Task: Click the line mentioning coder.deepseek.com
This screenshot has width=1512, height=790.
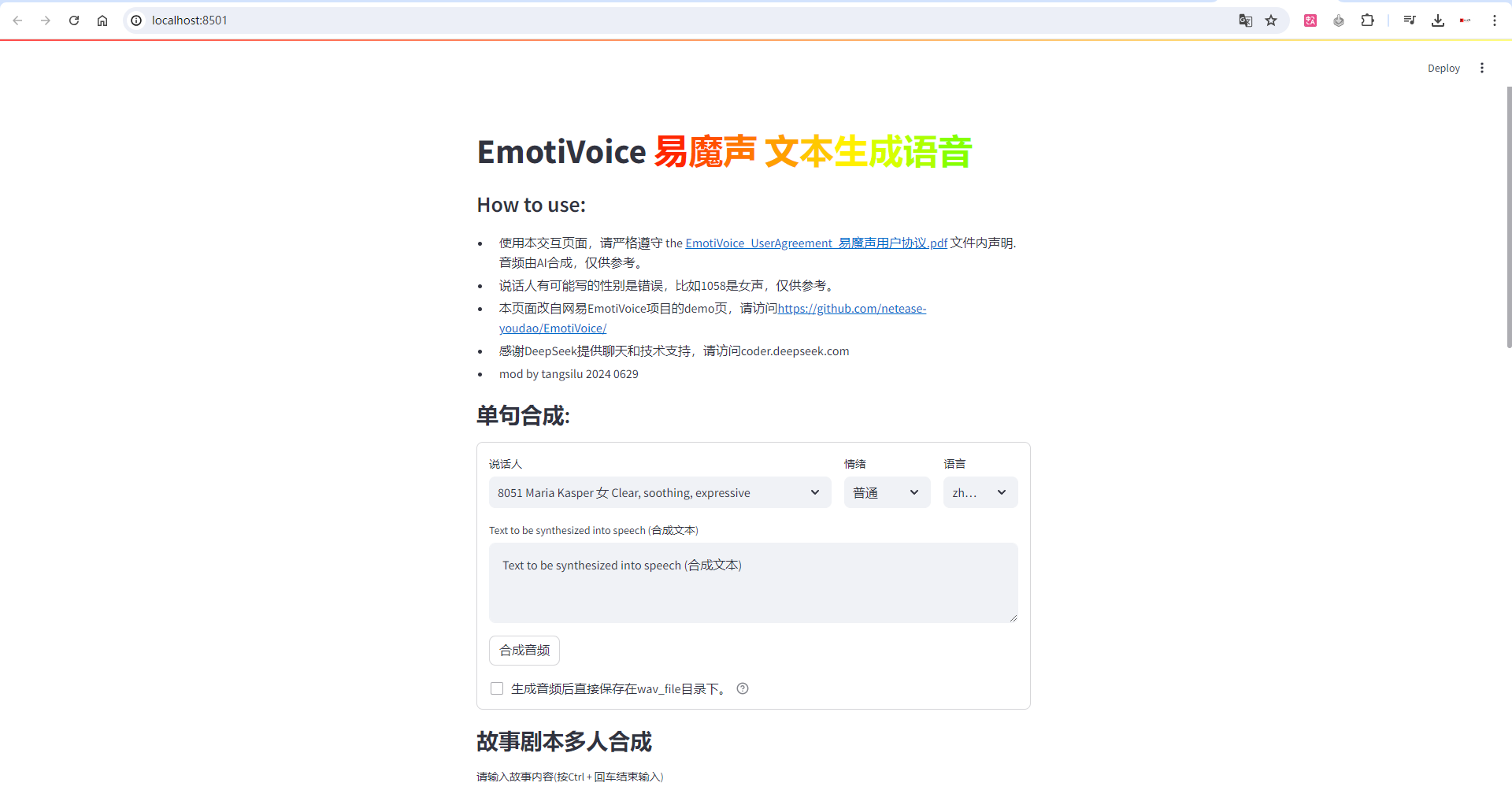Action: pos(674,351)
